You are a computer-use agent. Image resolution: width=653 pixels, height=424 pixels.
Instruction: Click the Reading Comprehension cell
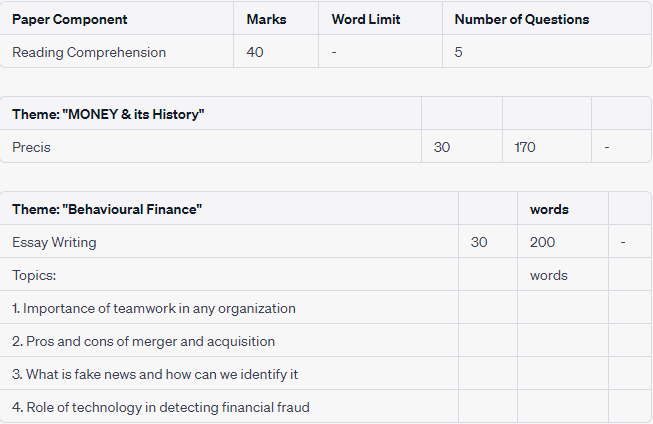click(x=89, y=52)
